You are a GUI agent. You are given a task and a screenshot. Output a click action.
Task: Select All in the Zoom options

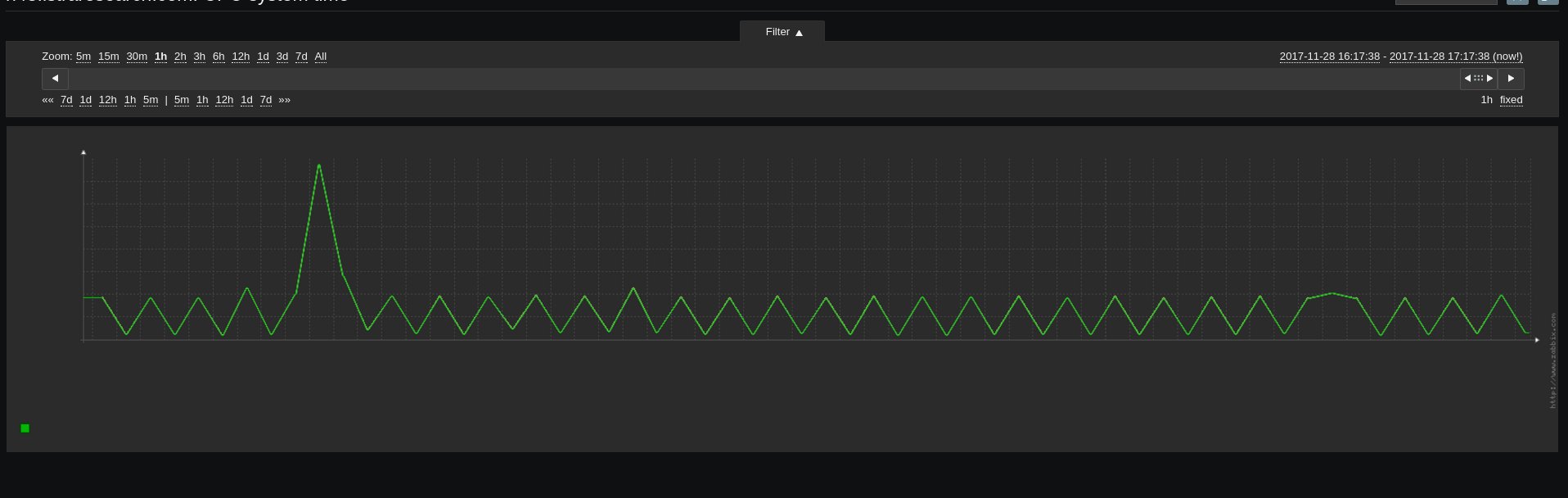(321, 57)
